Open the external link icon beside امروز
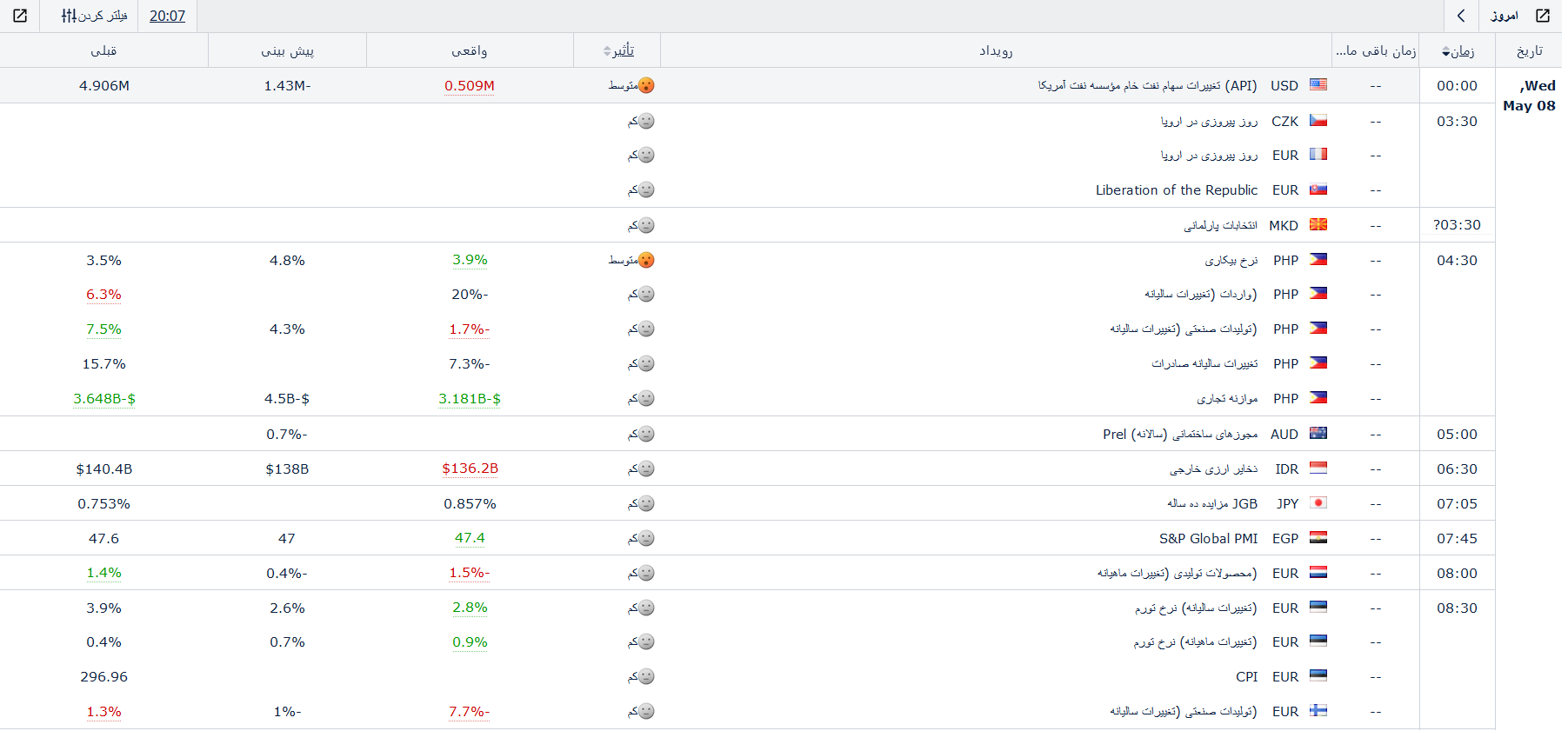Image resolution: width=1568 pixels, height=731 pixels. pos(1543,16)
